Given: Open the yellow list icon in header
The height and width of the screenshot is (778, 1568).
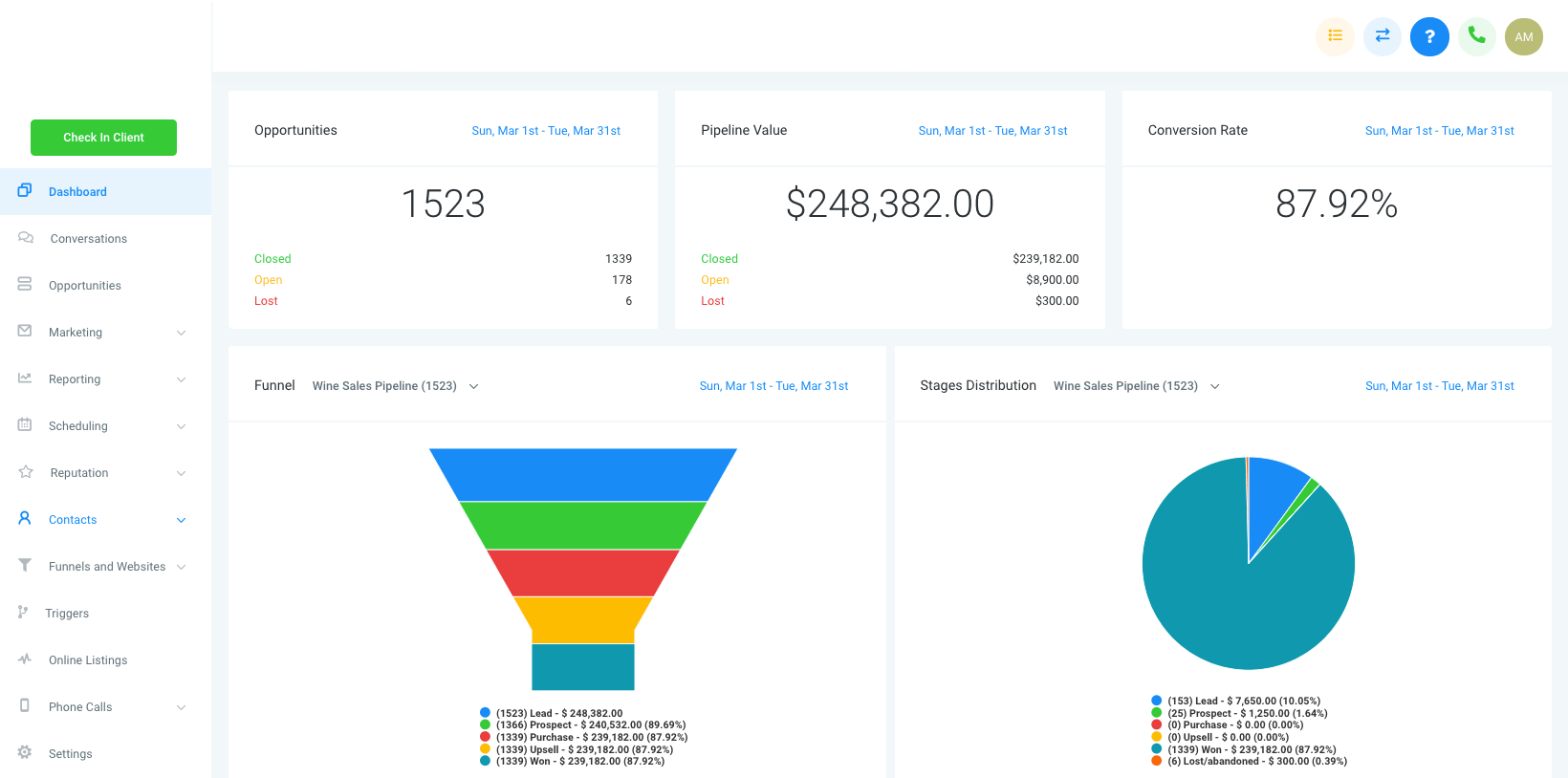Looking at the screenshot, I should point(1335,36).
